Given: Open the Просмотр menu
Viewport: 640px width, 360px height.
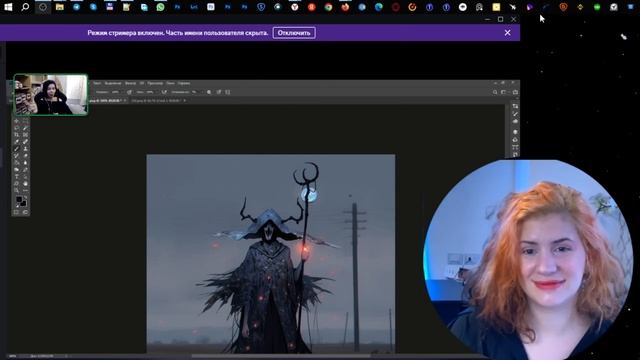Looking at the screenshot, I should click(x=155, y=83).
